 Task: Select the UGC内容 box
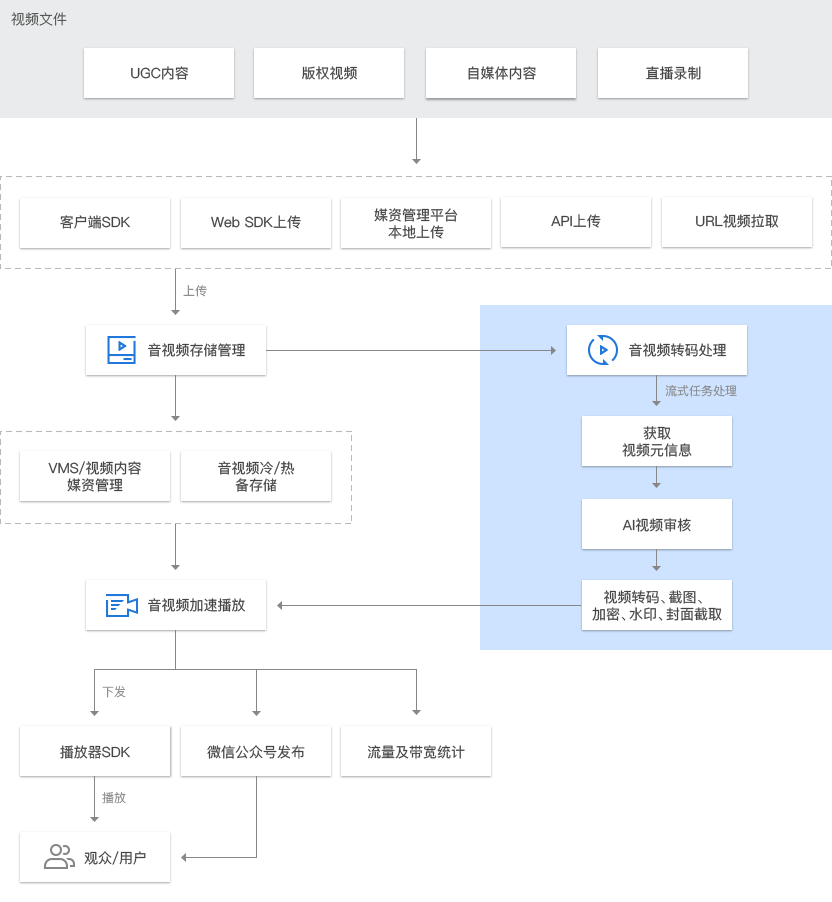[x=159, y=73]
